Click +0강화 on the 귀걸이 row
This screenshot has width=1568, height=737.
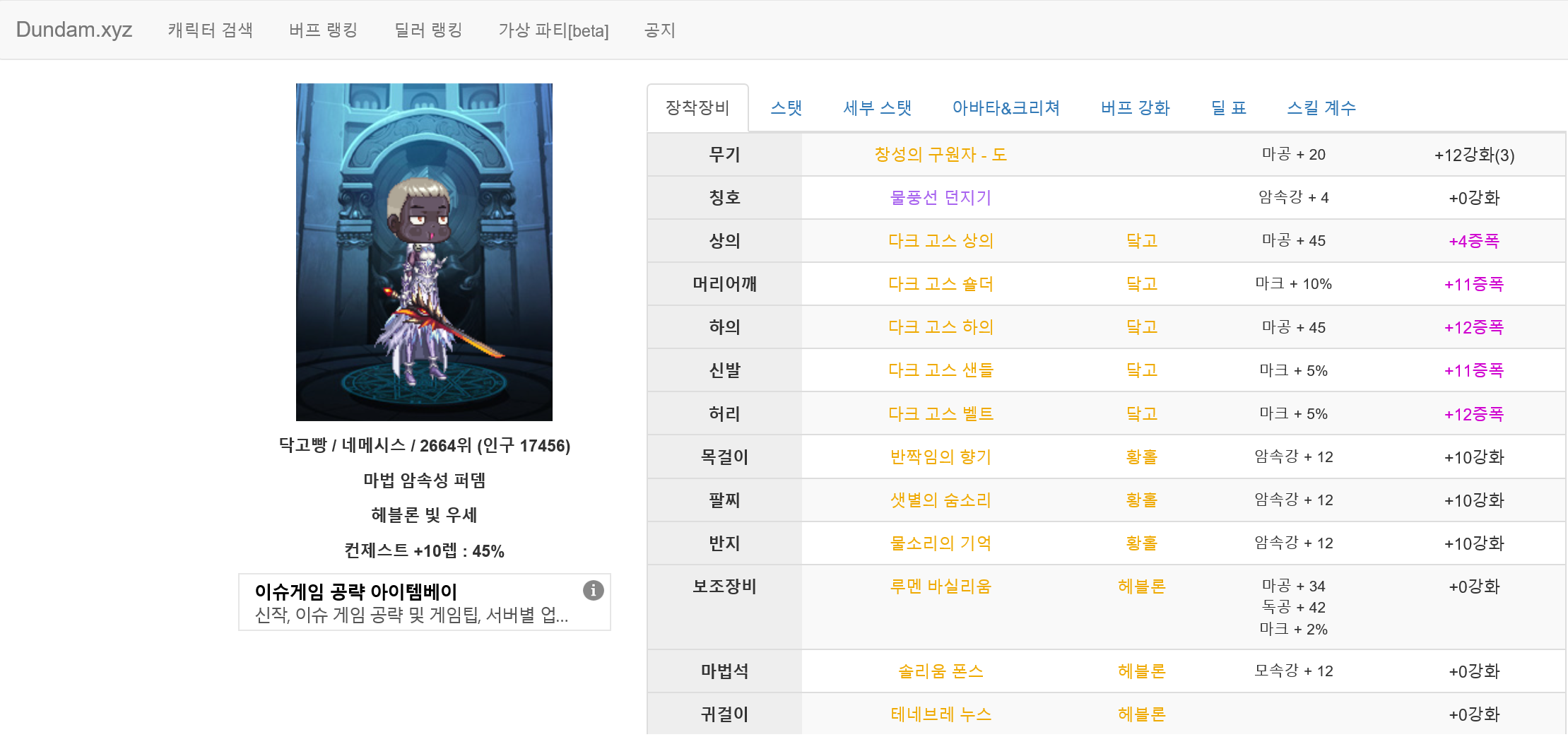click(x=1474, y=714)
